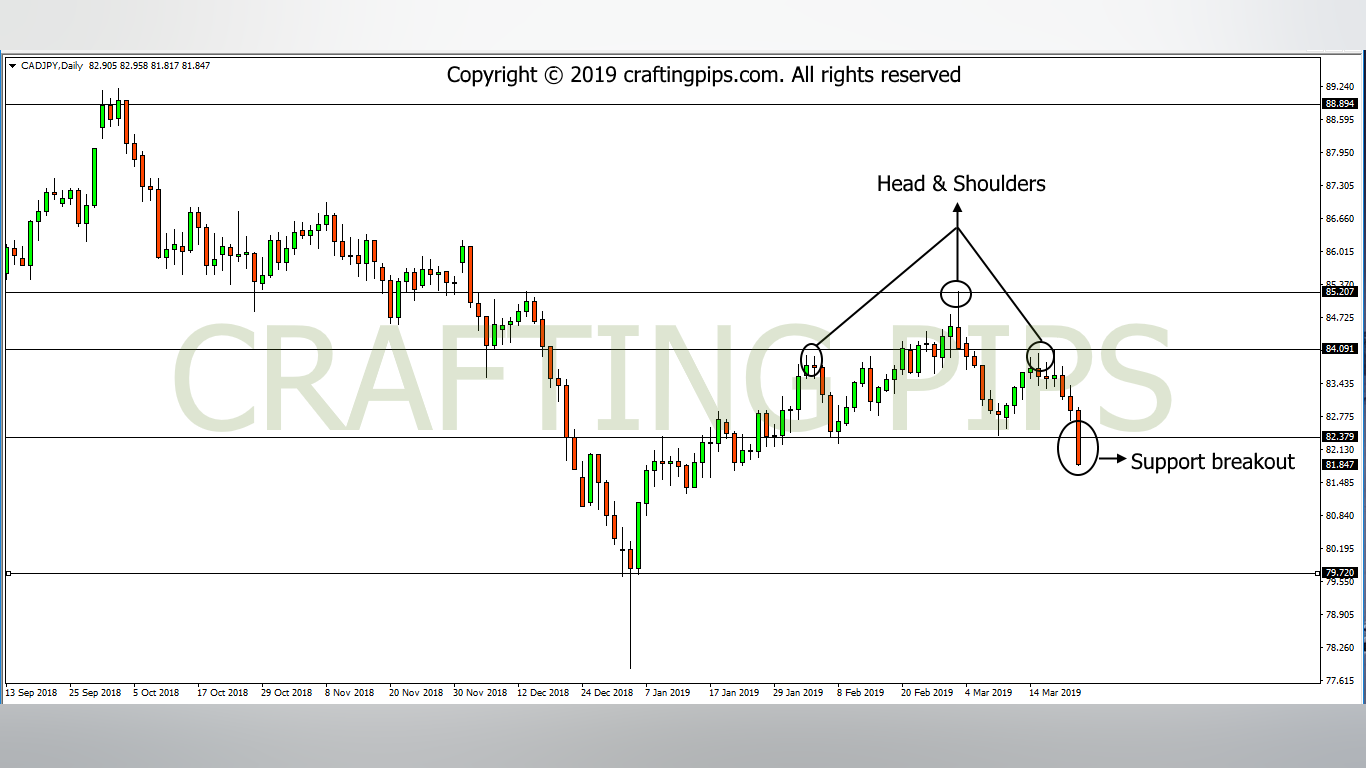
Task: Click the highlighted 84.091 price level tag
Action: (x=1339, y=349)
